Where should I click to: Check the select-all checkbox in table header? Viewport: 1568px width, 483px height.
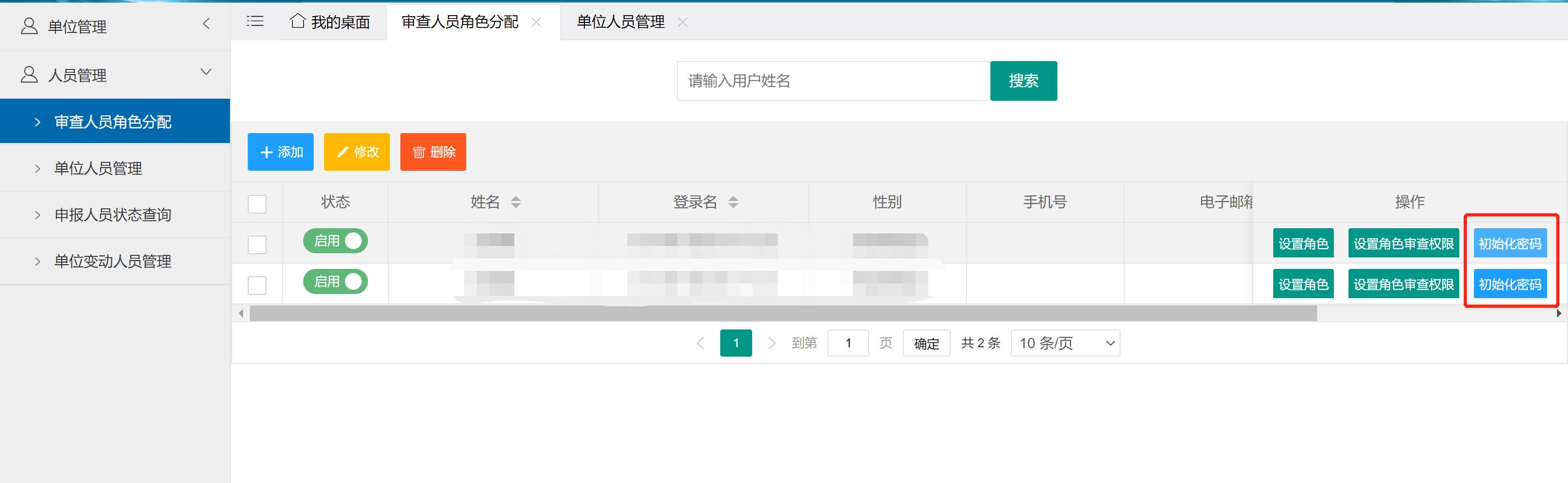click(257, 204)
